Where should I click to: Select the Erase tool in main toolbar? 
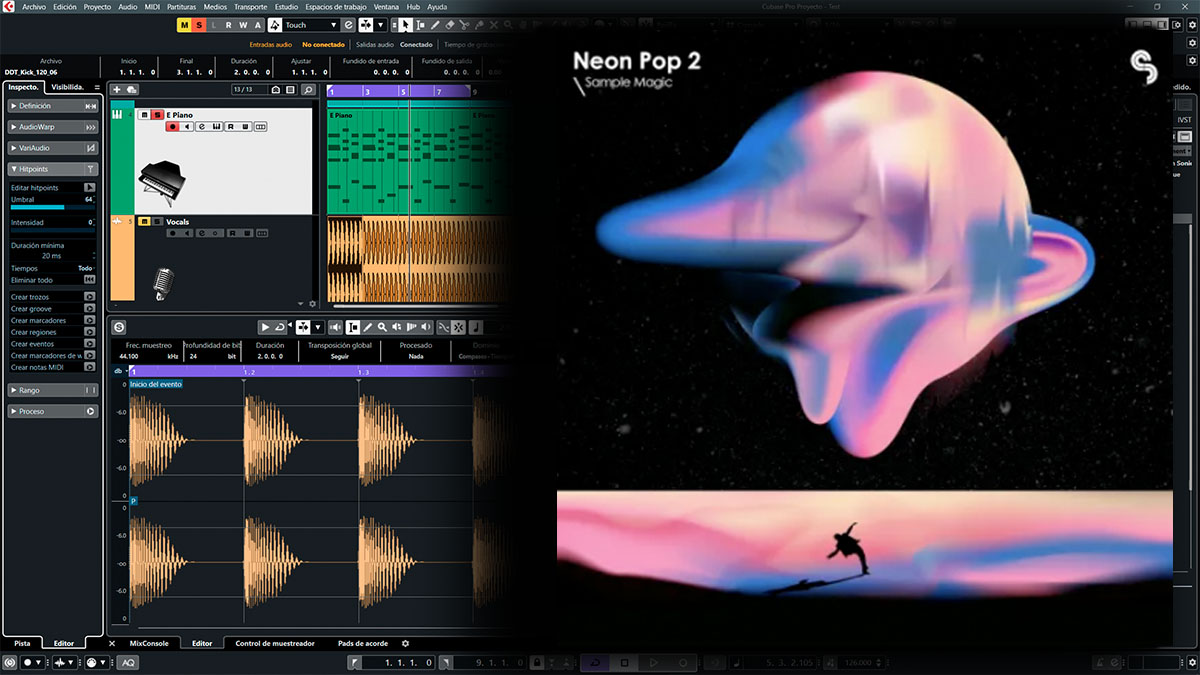451,25
